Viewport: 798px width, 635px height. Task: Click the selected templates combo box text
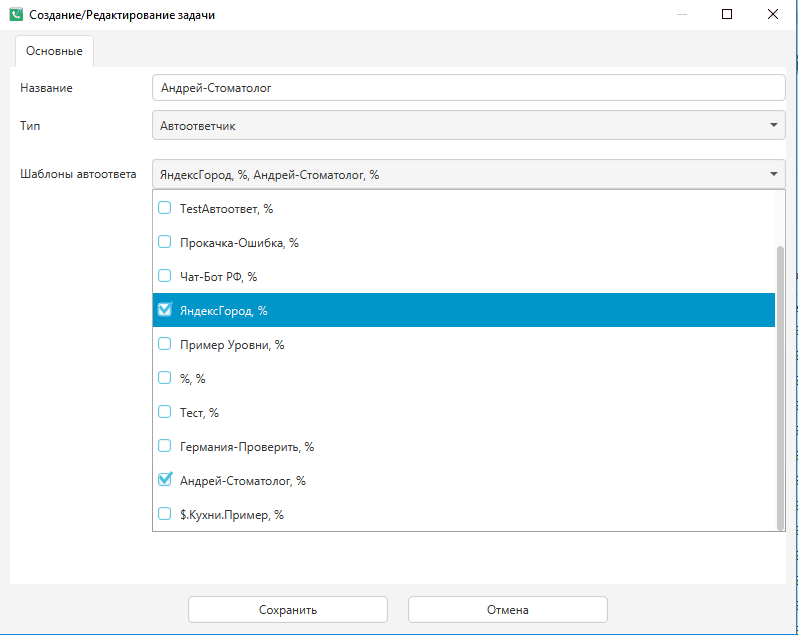coord(269,175)
